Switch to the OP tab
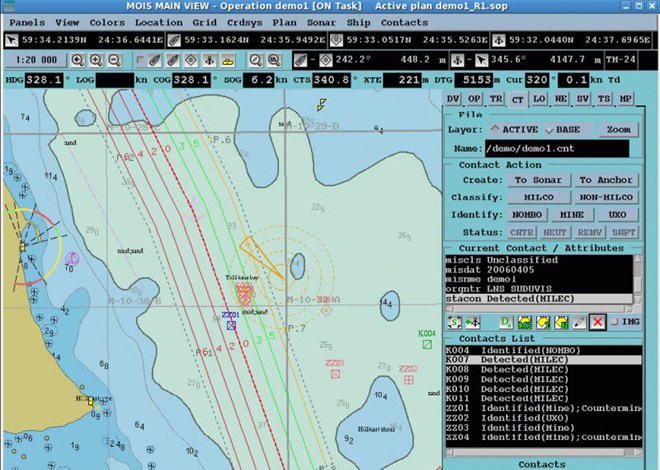Image resolution: width=660 pixels, height=470 pixels. coord(474,99)
